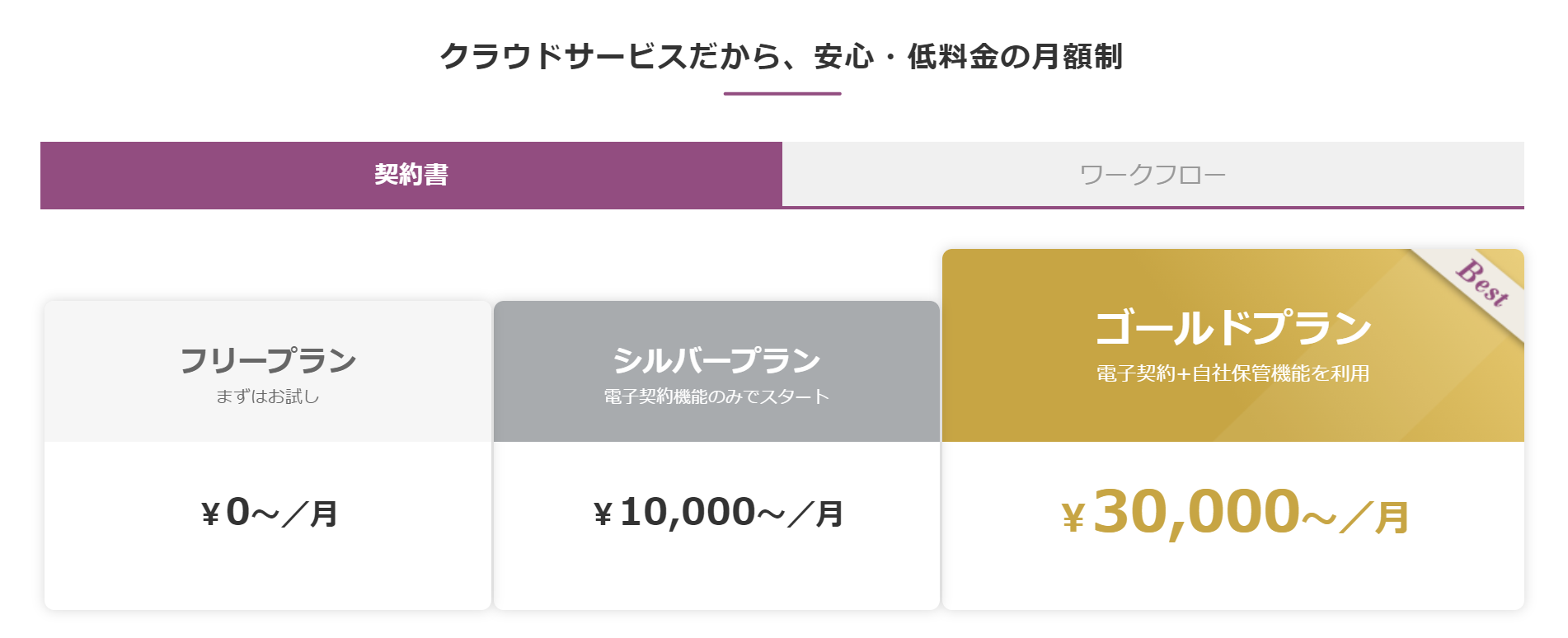Select the フリープラン title
Viewport: 1568px width, 638px height.
[x=268, y=360]
